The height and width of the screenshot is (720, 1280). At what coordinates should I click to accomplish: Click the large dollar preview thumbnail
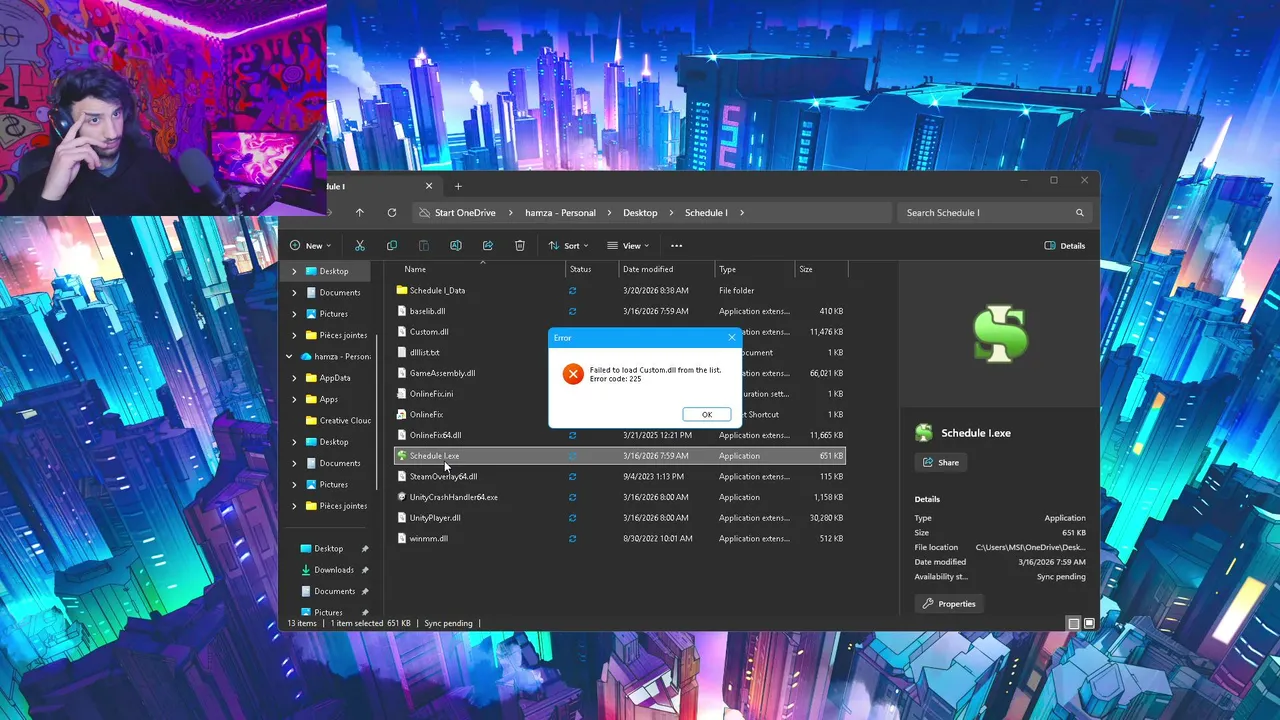point(1000,334)
